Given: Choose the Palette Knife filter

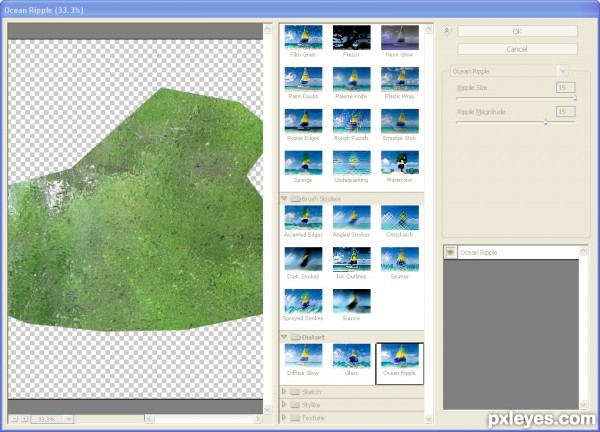Looking at the screenshot, I should 351,79.
